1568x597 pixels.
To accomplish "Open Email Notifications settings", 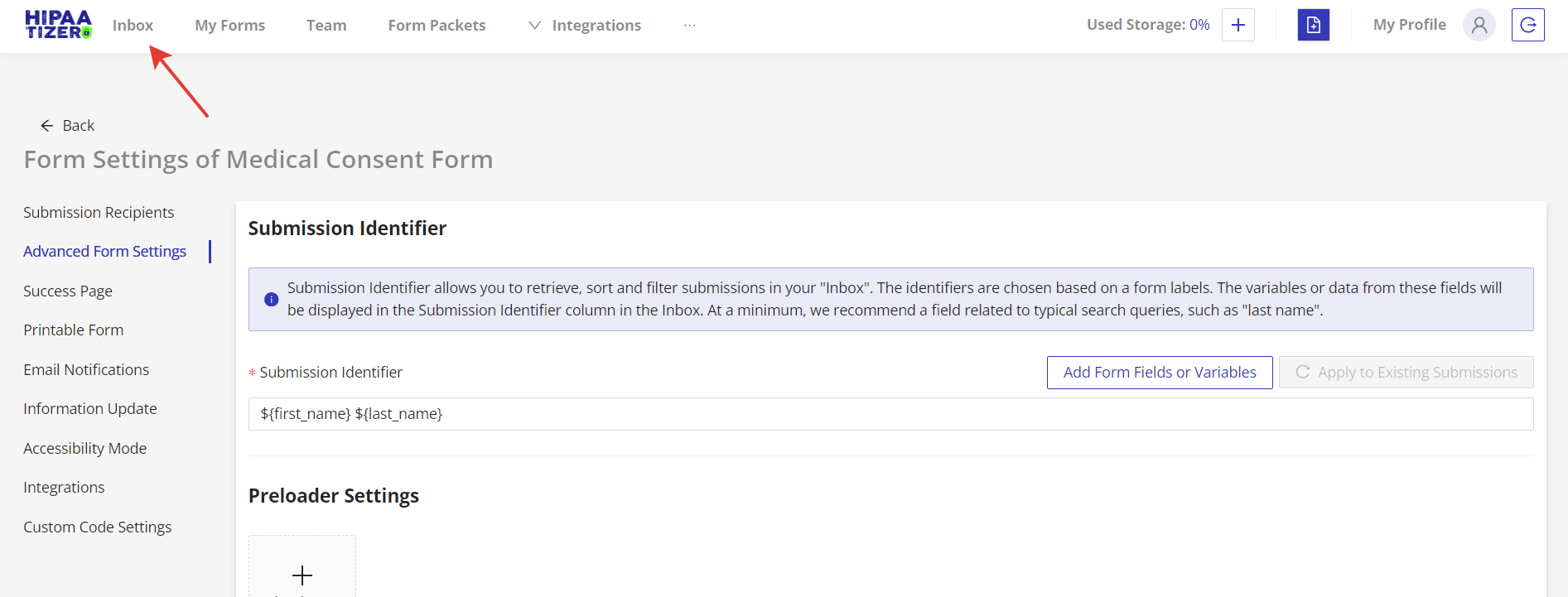I will [86, 370].
